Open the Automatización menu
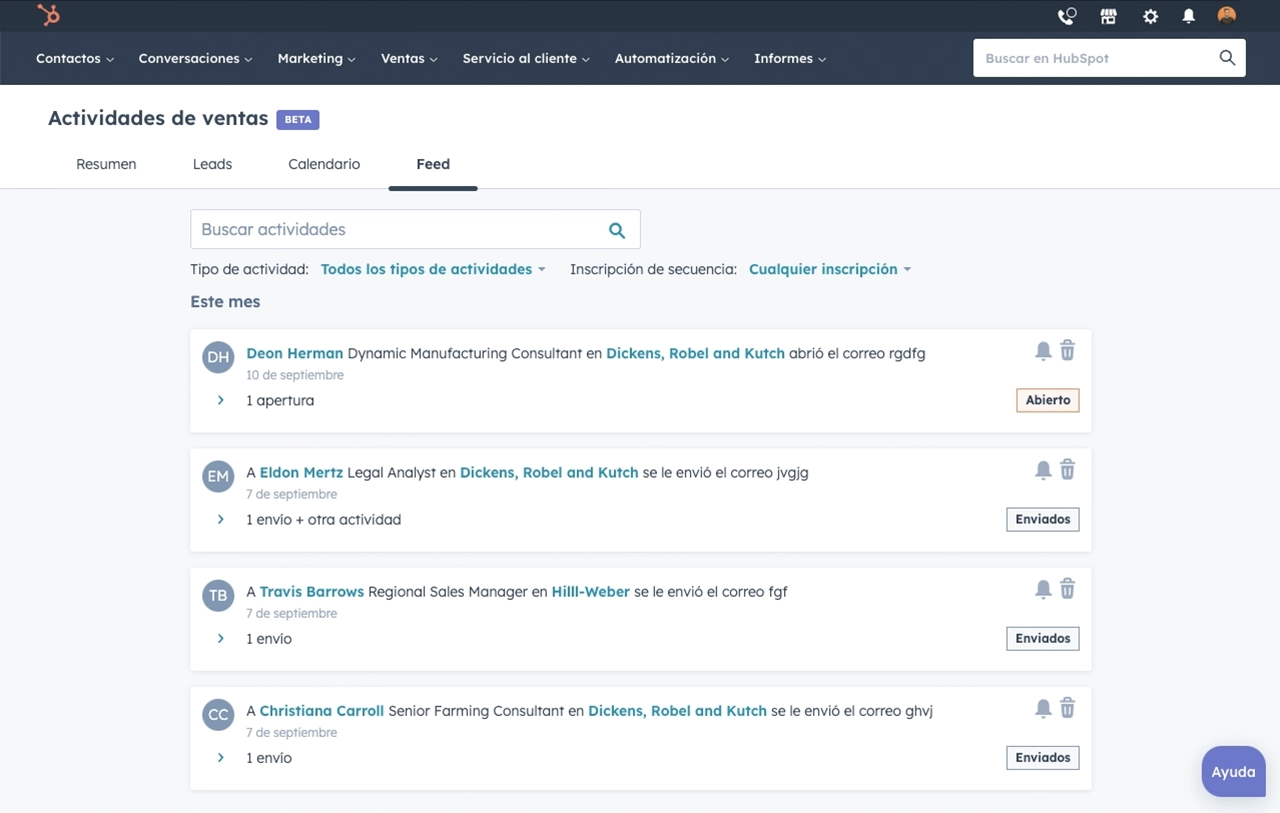This screenshot has height=813, width=1280. 672,58
